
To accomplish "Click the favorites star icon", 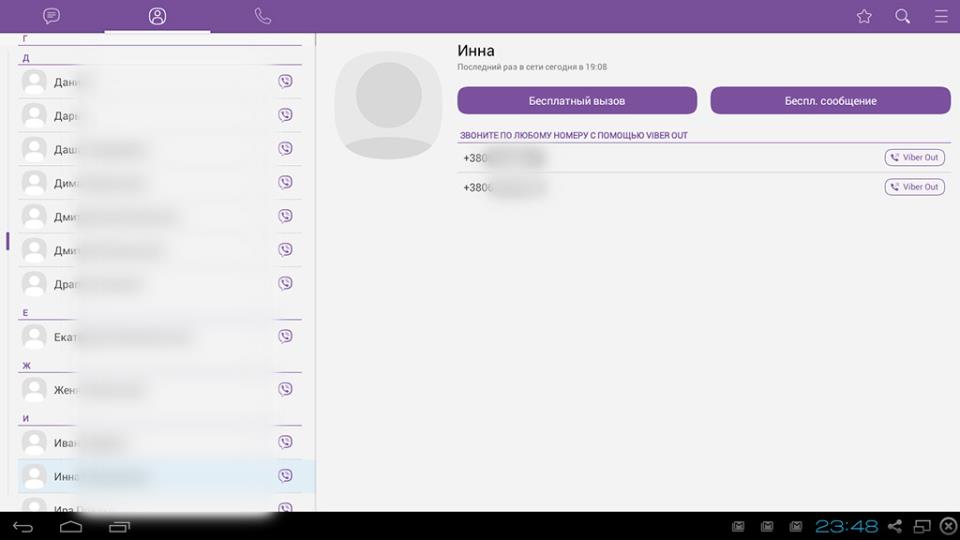I will (864, 16).
